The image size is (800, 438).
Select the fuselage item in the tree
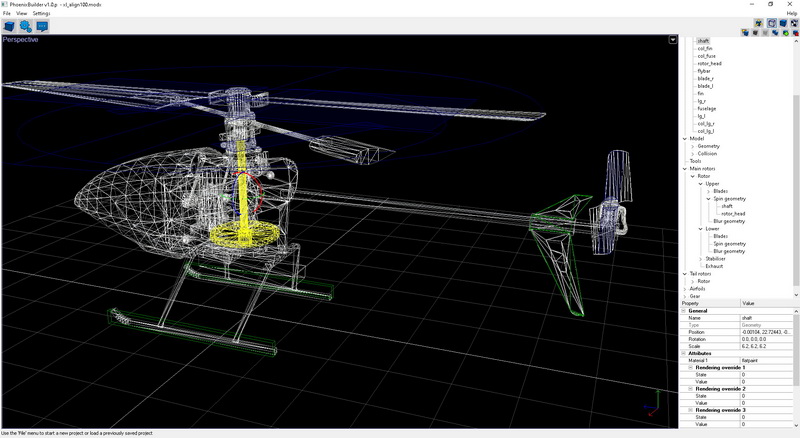pyautogui.click(x=706, y=108)
